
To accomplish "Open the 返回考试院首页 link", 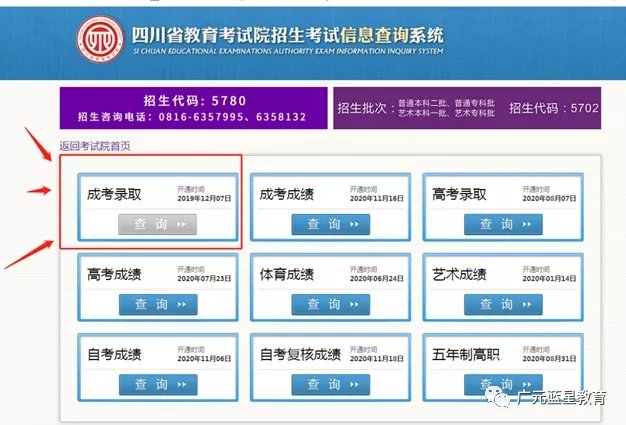I will click(95, 146).
